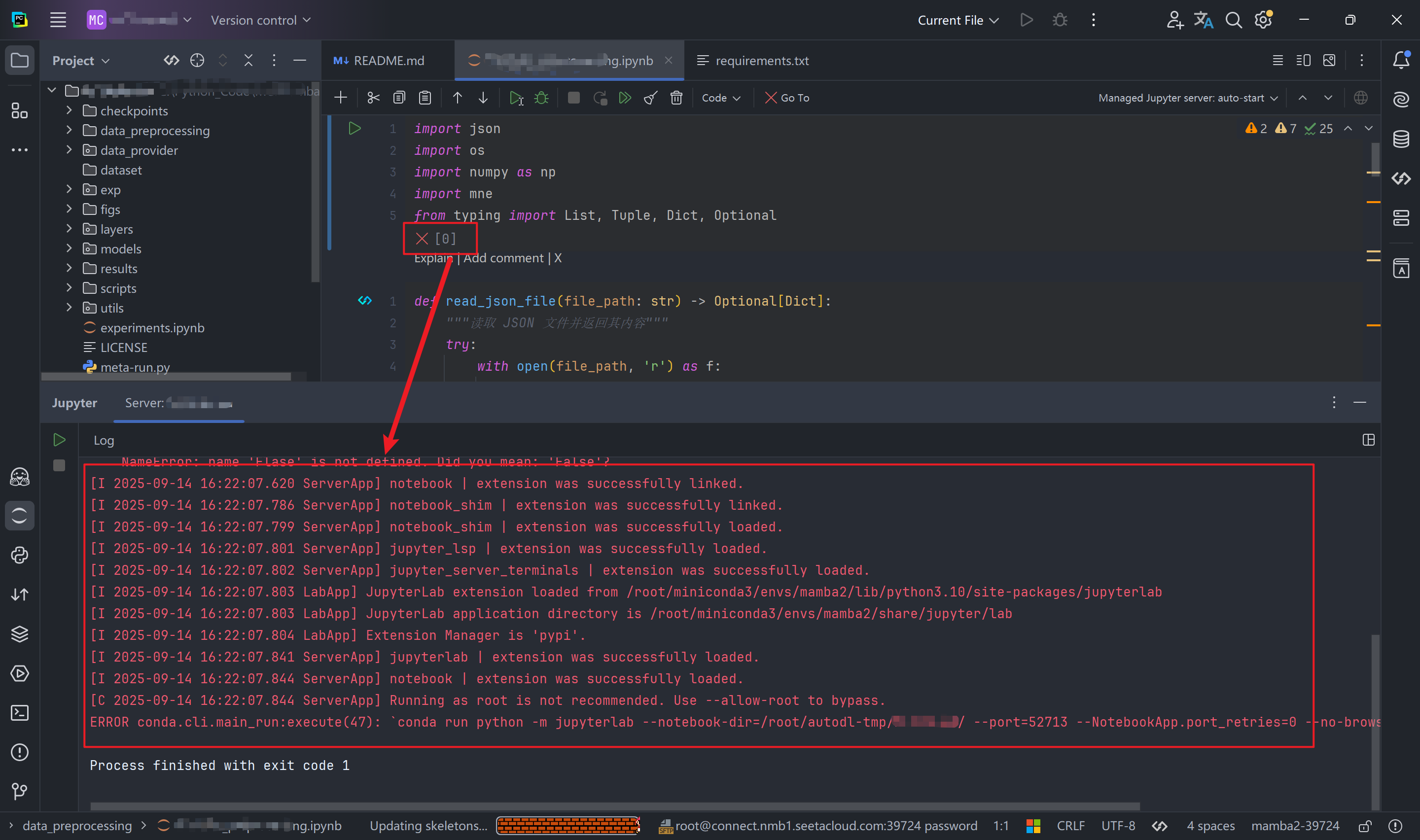Image resolution: width=1420 pixels, height=840 pixels.
Task: Click Explain link under the cell
Action: click(x=433, y=258)
